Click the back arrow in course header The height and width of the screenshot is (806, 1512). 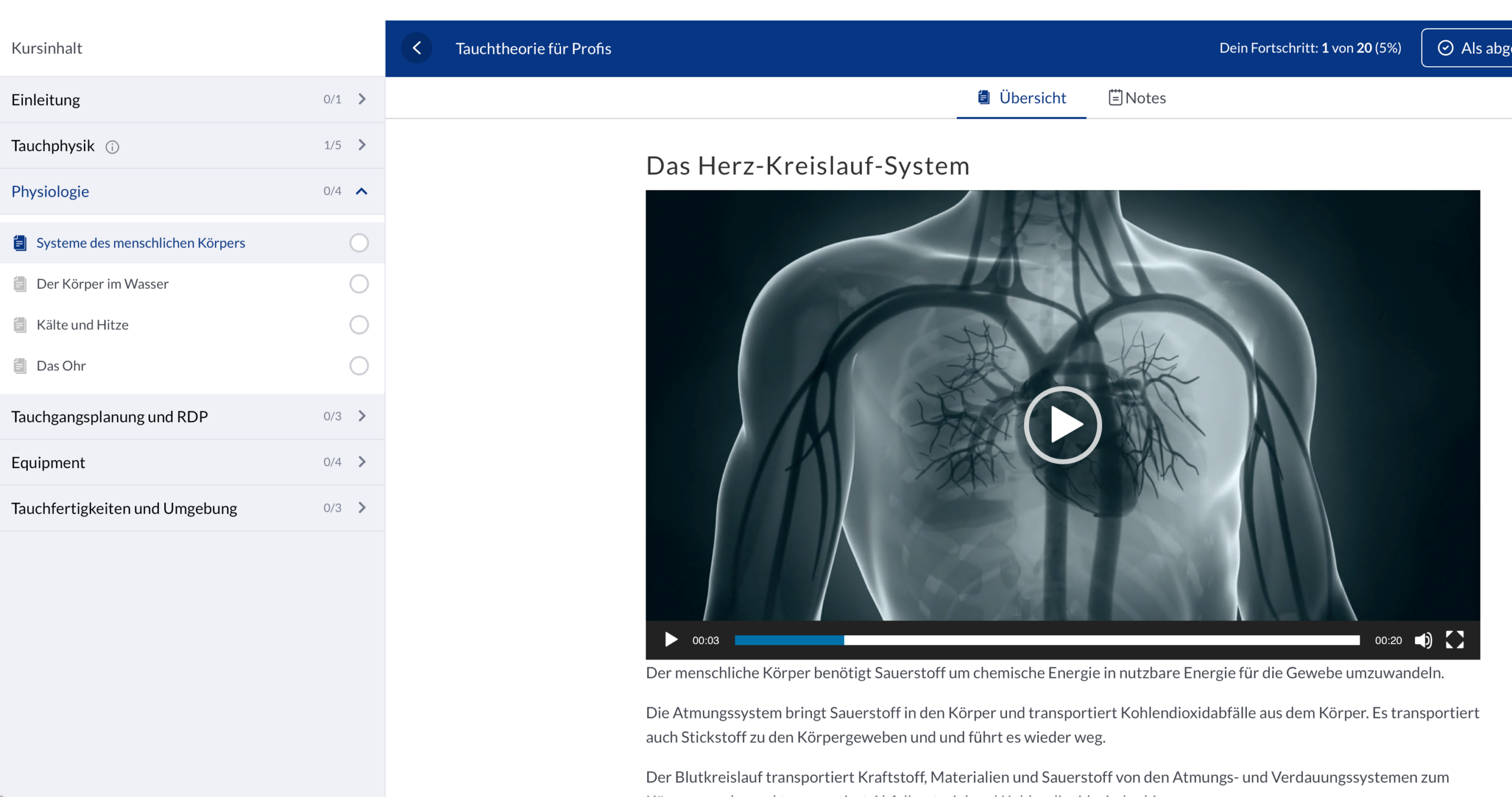pyautogui.click(x=417, y=48)
